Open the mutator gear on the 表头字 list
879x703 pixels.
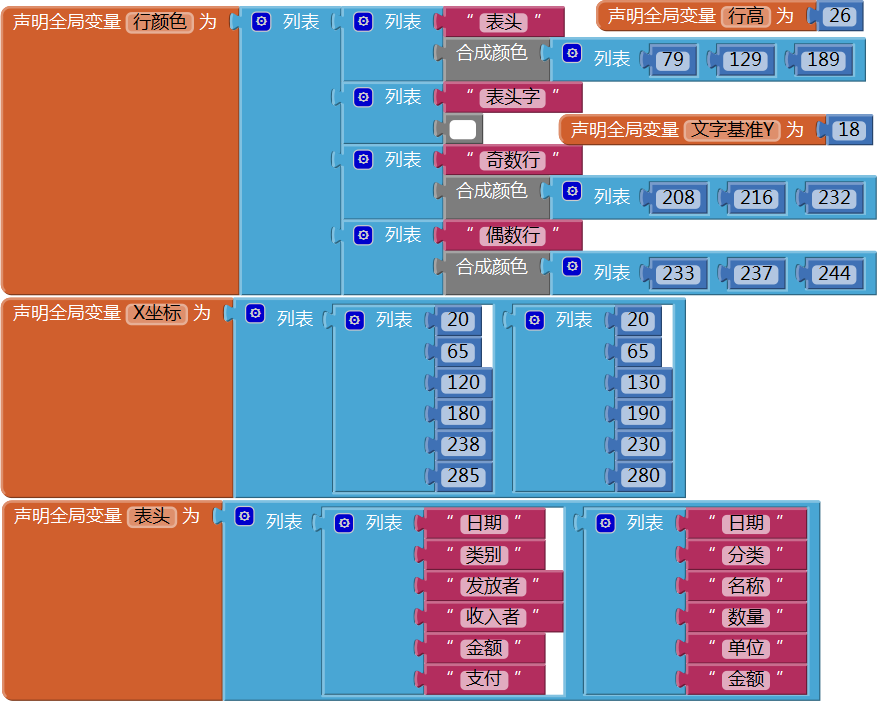(x=363, y=97)
